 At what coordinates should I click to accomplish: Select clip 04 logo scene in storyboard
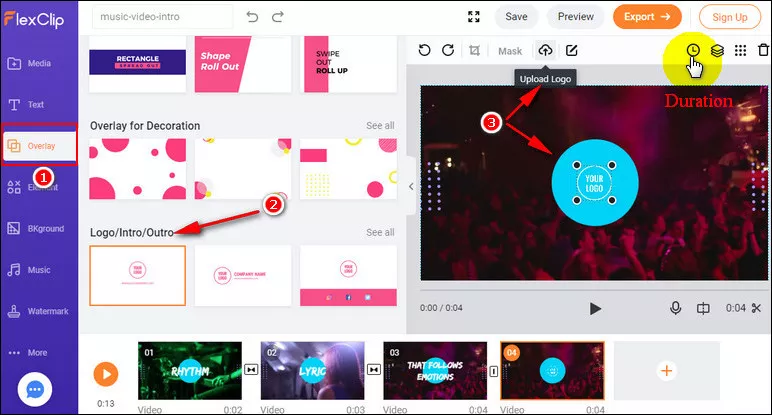click(x=552, y=371)
